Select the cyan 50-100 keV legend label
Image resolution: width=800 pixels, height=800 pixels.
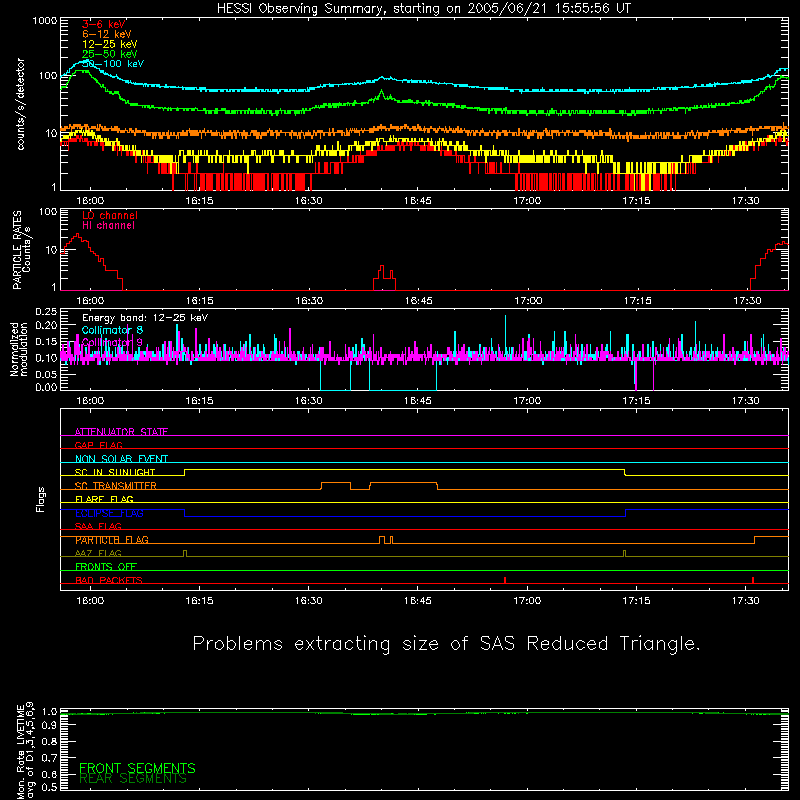[x=113, y=64]
